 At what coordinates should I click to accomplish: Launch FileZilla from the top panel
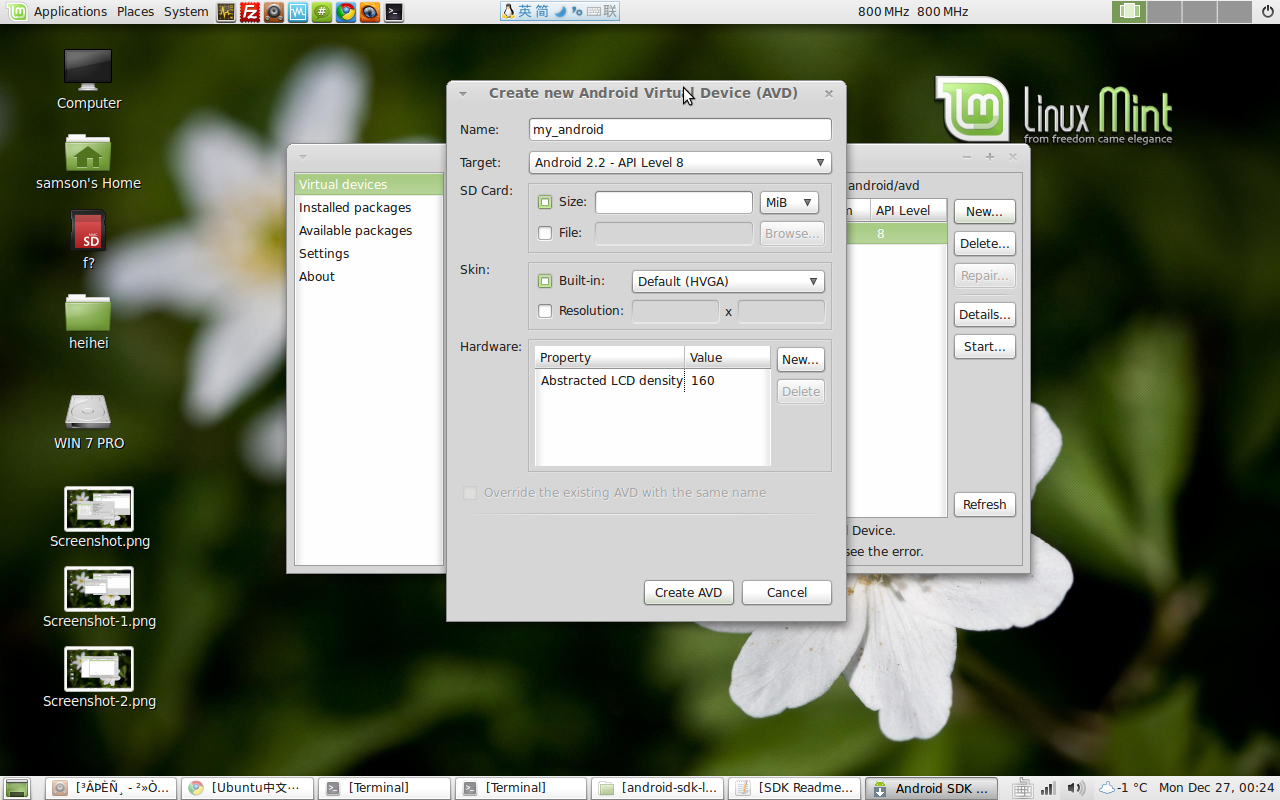pos(250,12)
